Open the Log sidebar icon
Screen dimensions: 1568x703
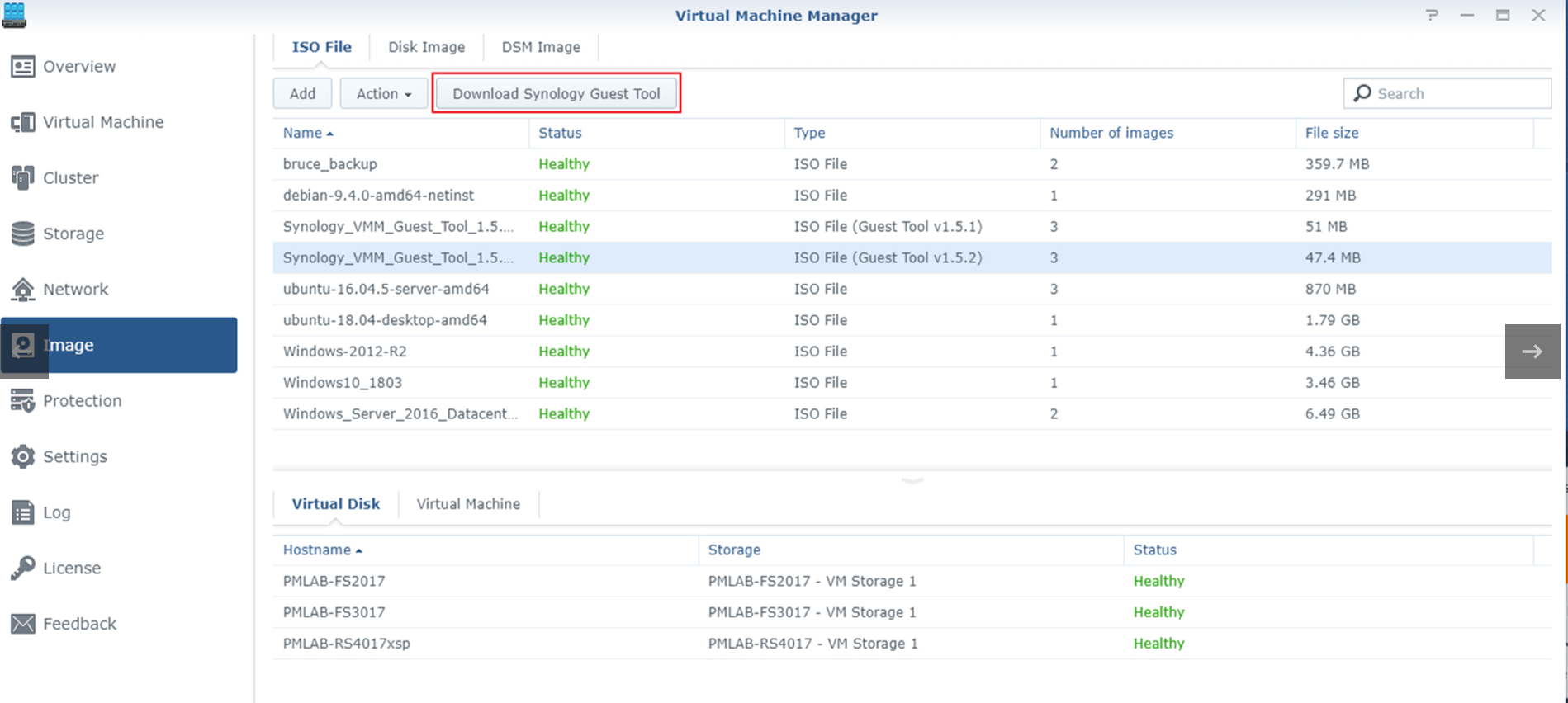coord(22,512)
